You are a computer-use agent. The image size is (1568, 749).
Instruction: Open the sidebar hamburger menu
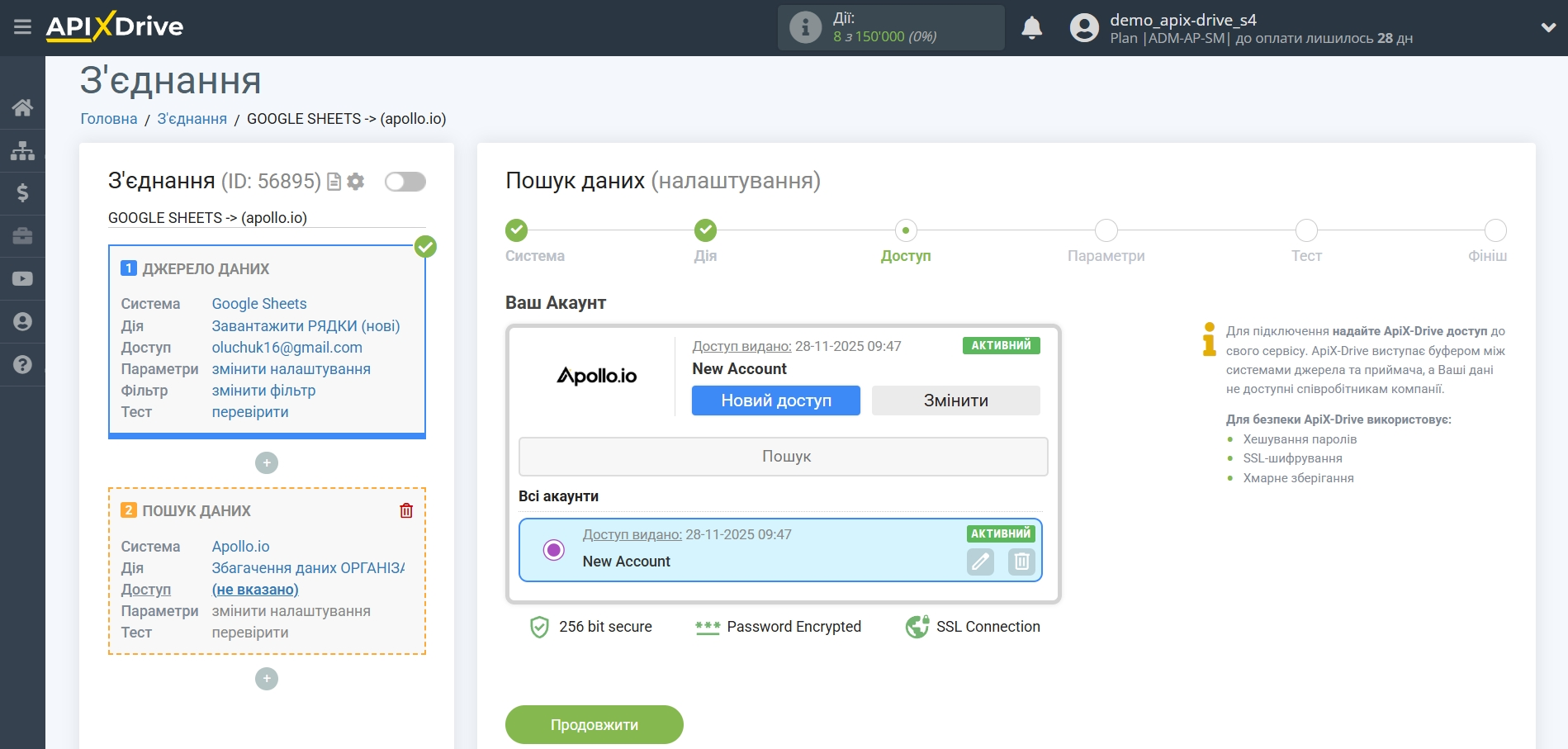pos(22,26)
